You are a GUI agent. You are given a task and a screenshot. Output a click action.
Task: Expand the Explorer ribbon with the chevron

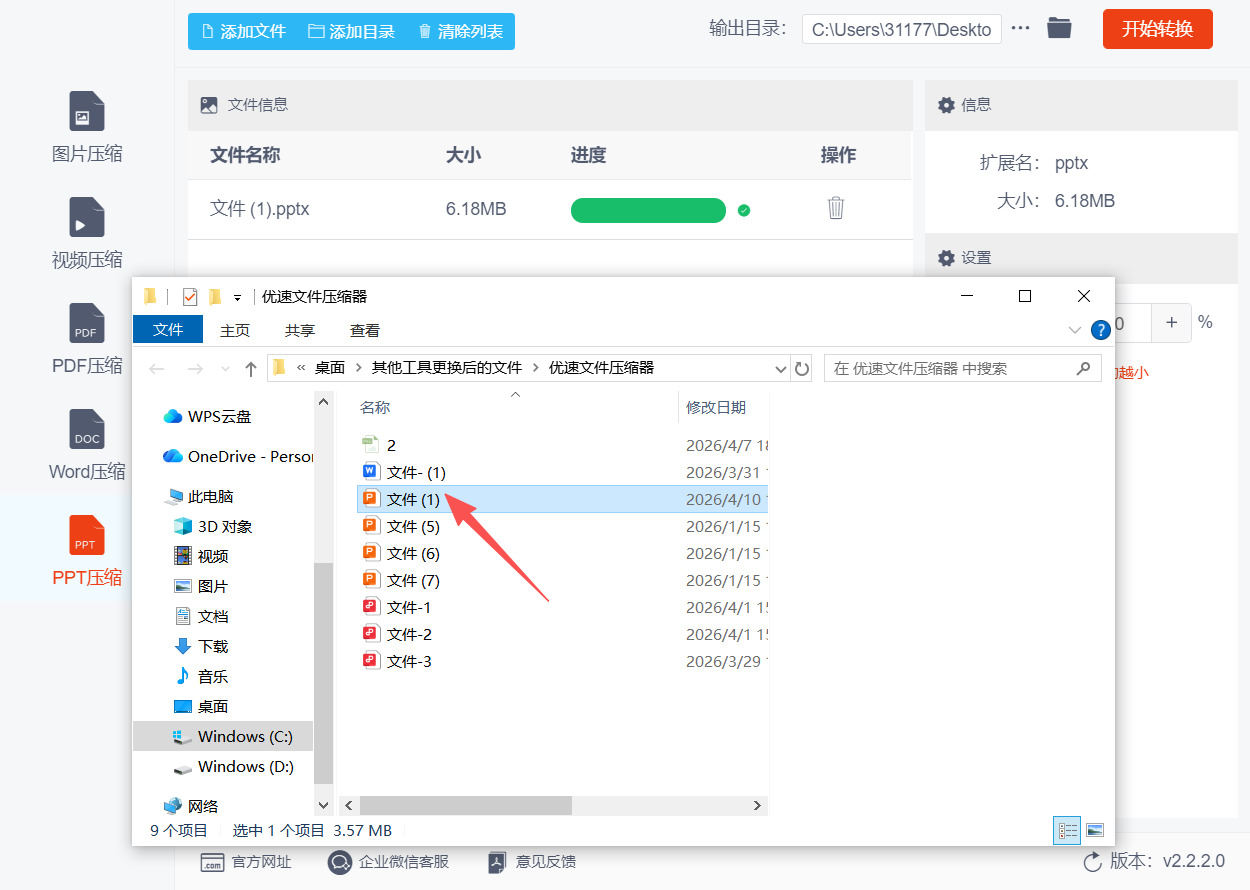click(x=1075, y=330)
